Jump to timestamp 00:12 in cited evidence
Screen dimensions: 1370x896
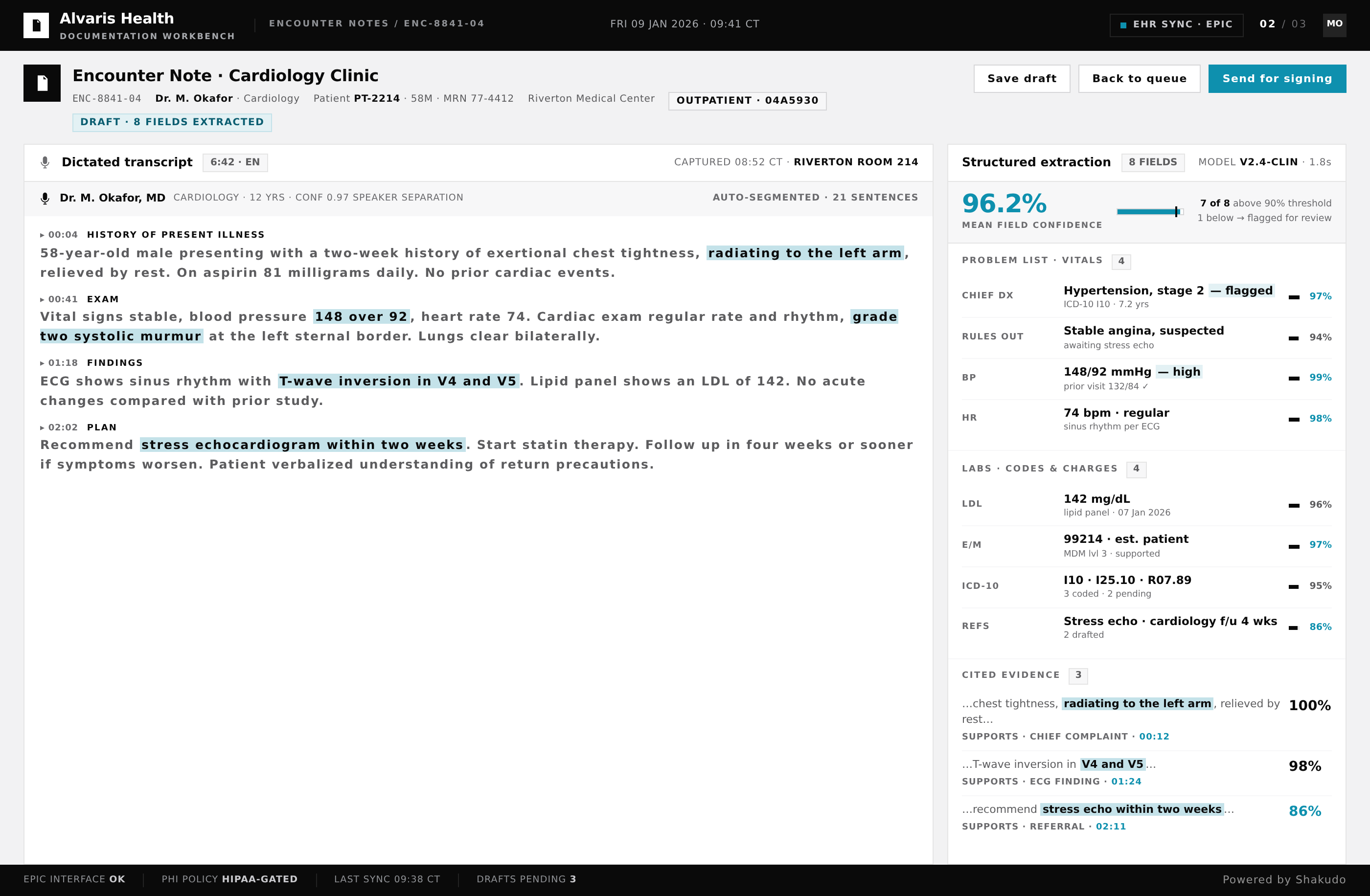click(1154, 737)
